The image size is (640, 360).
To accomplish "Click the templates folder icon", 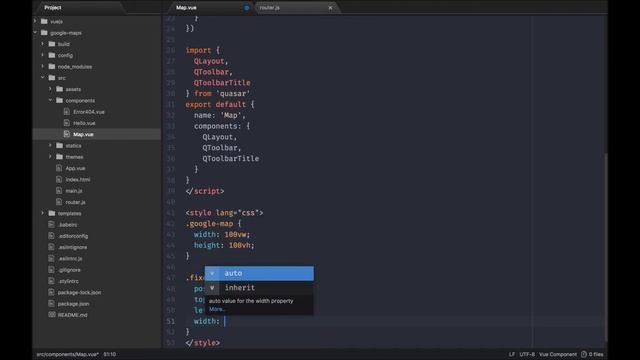I will click(52, 213).
